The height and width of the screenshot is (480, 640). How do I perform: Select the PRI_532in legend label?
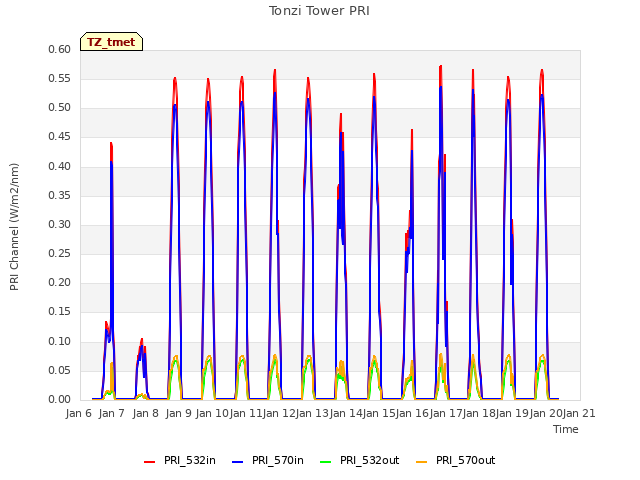190,460
